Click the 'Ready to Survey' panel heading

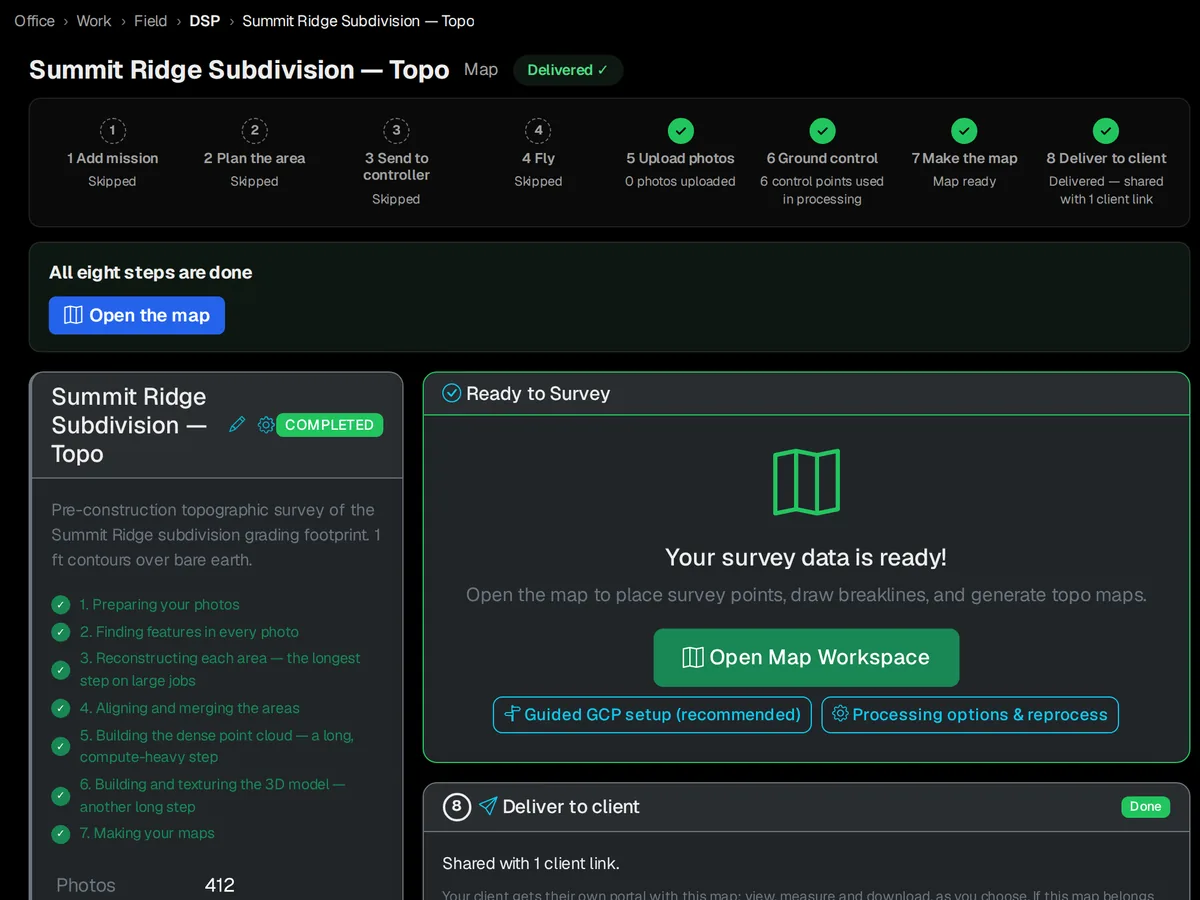(538, 393)
